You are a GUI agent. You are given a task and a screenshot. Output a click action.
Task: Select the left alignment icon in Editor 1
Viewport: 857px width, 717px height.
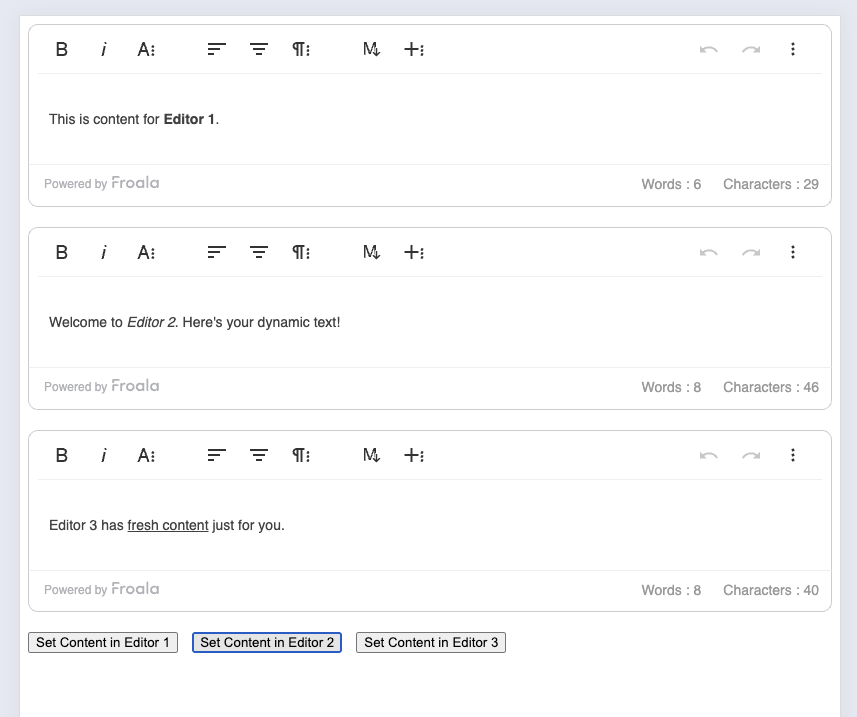215,49
